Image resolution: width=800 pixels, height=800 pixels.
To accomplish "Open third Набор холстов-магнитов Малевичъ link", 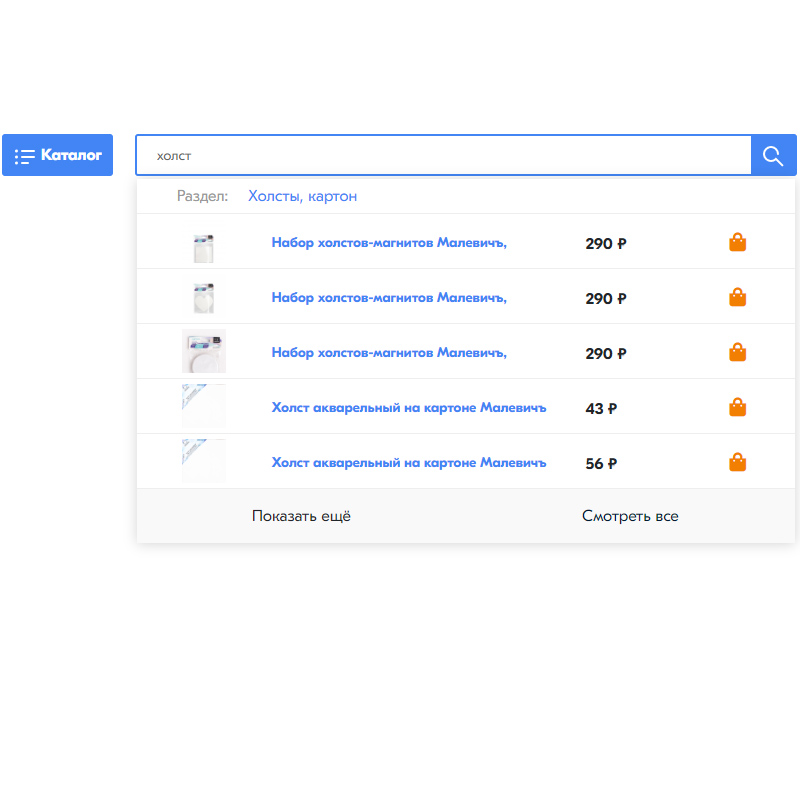I will pos(389,353).
